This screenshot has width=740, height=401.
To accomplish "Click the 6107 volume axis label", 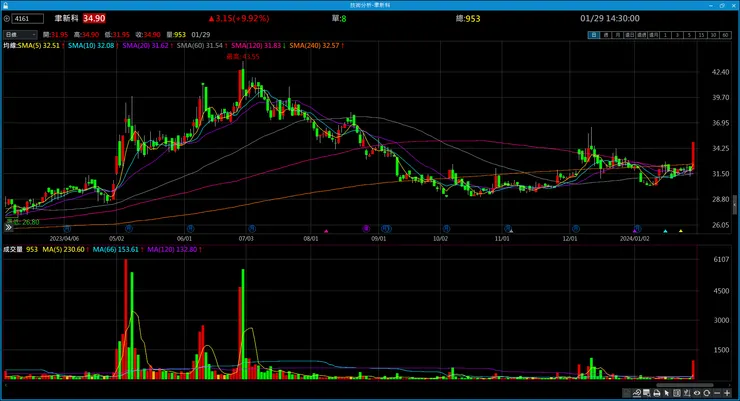I will (x=721, y=259).
